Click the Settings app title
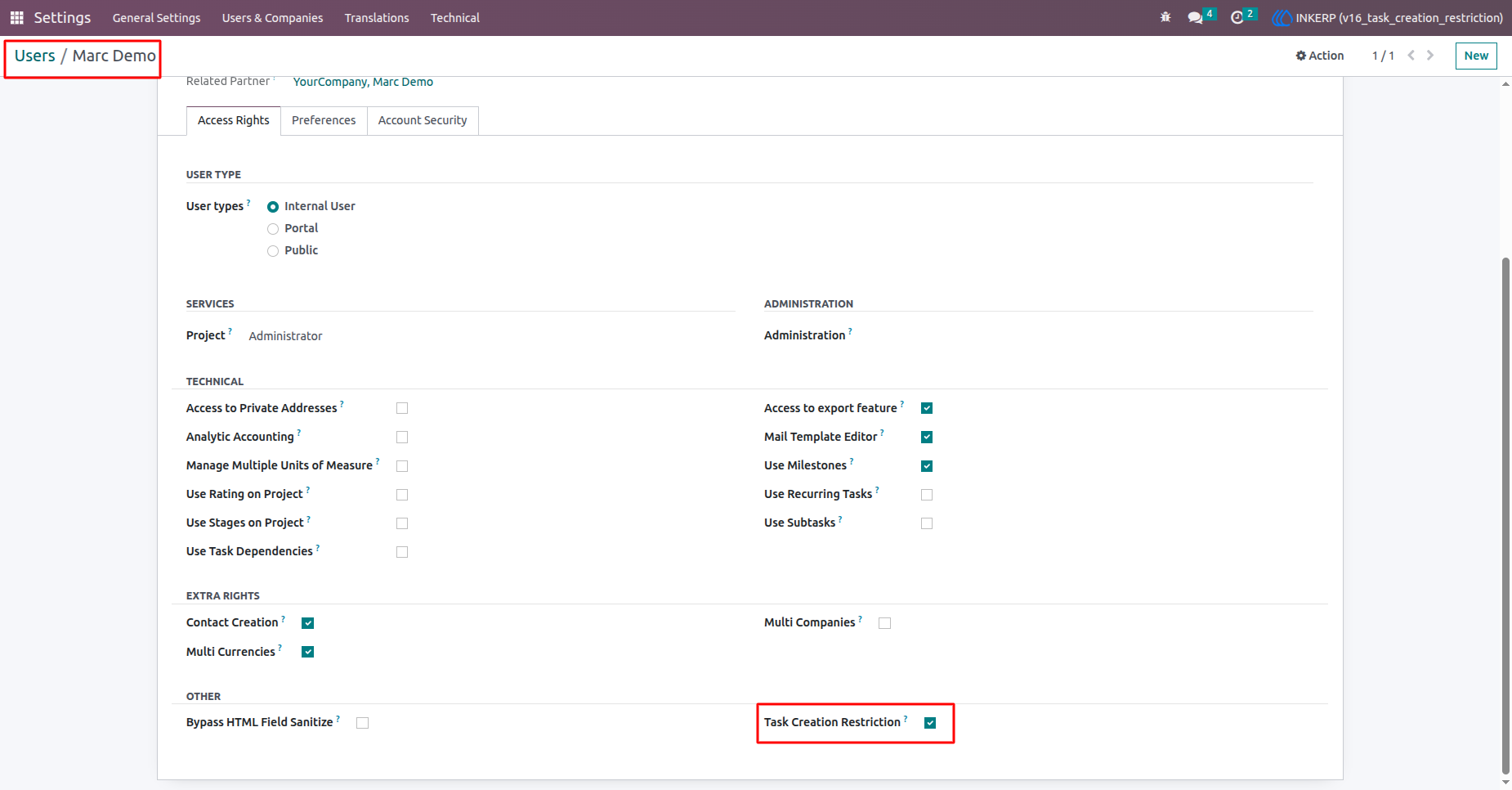This screenshot has height=790, width=1512. 62,17
